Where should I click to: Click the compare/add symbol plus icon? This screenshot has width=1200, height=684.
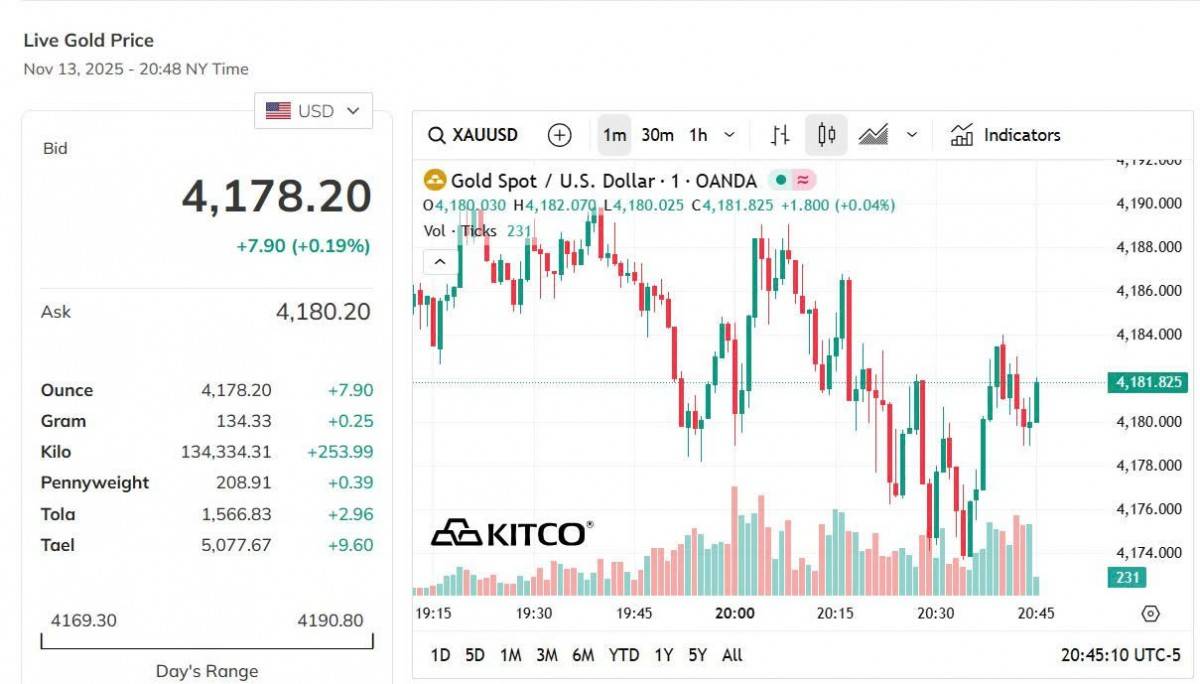pos(559,134)
